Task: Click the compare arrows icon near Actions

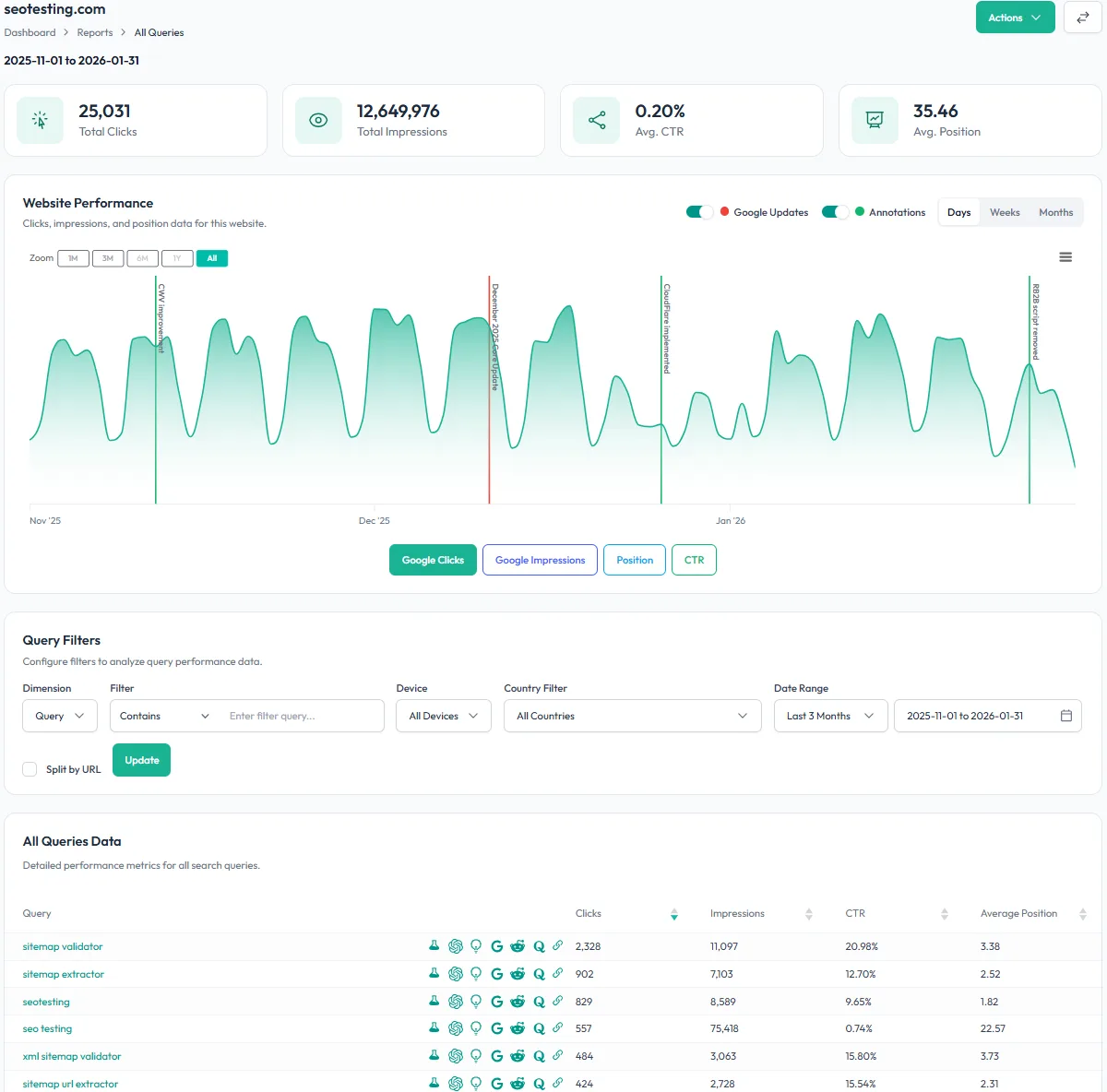Action: click(1082, 17)
